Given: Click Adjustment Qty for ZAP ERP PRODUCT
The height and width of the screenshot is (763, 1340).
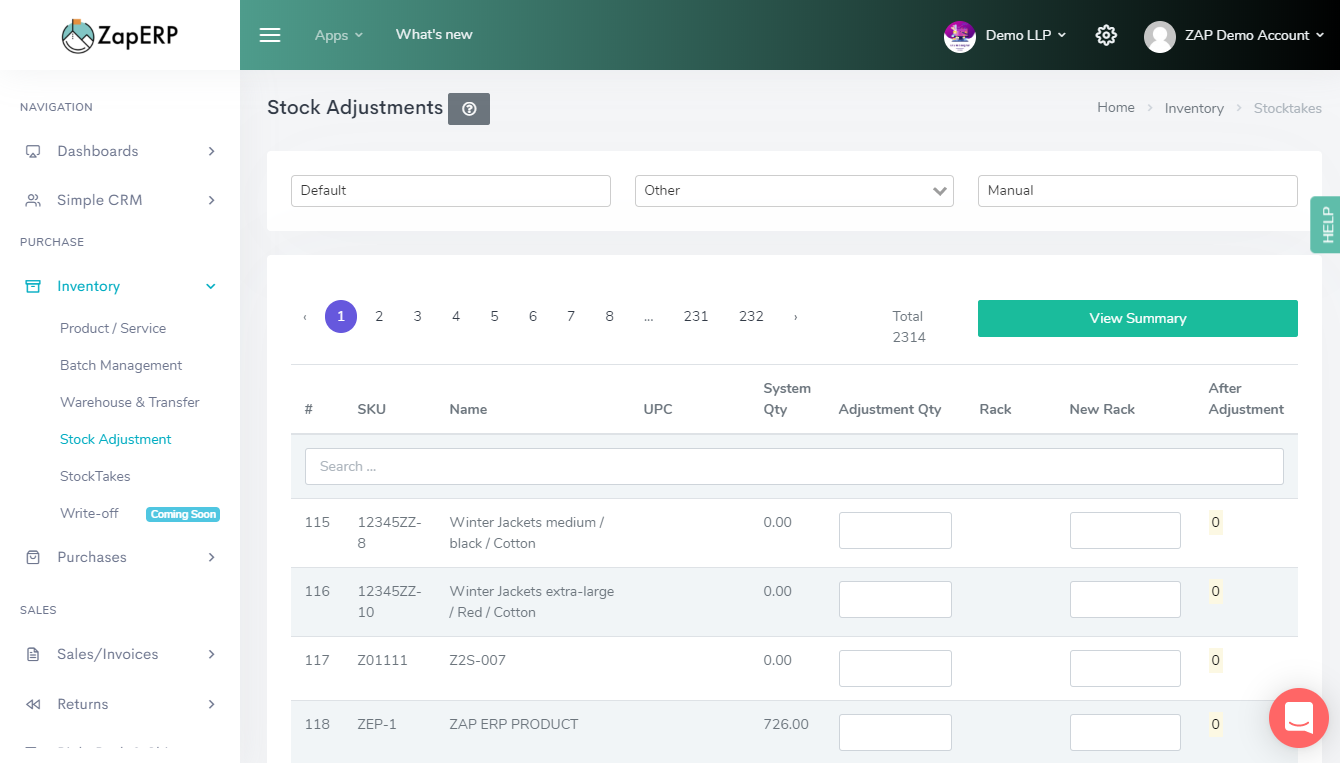Looking at the screenshot, I should click(x=895, y=733).
